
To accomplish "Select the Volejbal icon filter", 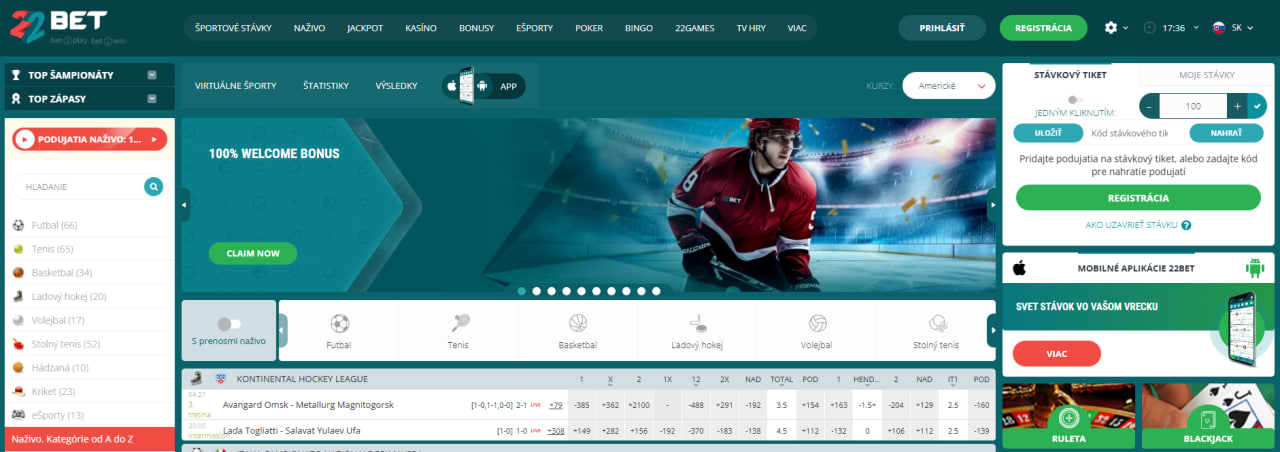I will pos(817,324).
